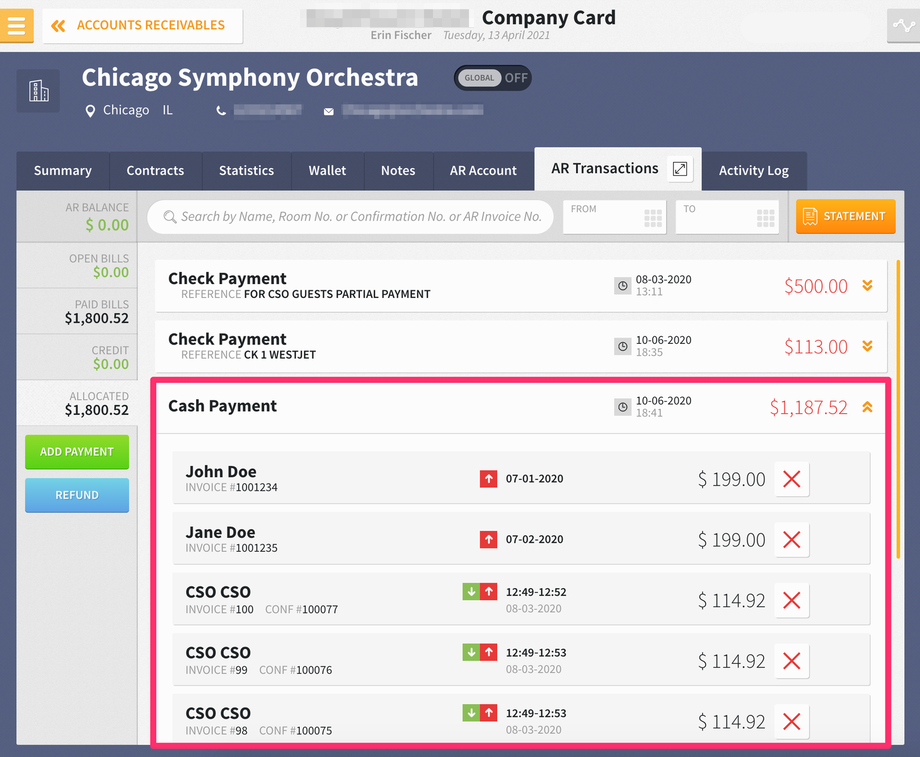Viewport: 920px width, 757px height.
Task: Select the Paid Bills tile
Action: 77,312
